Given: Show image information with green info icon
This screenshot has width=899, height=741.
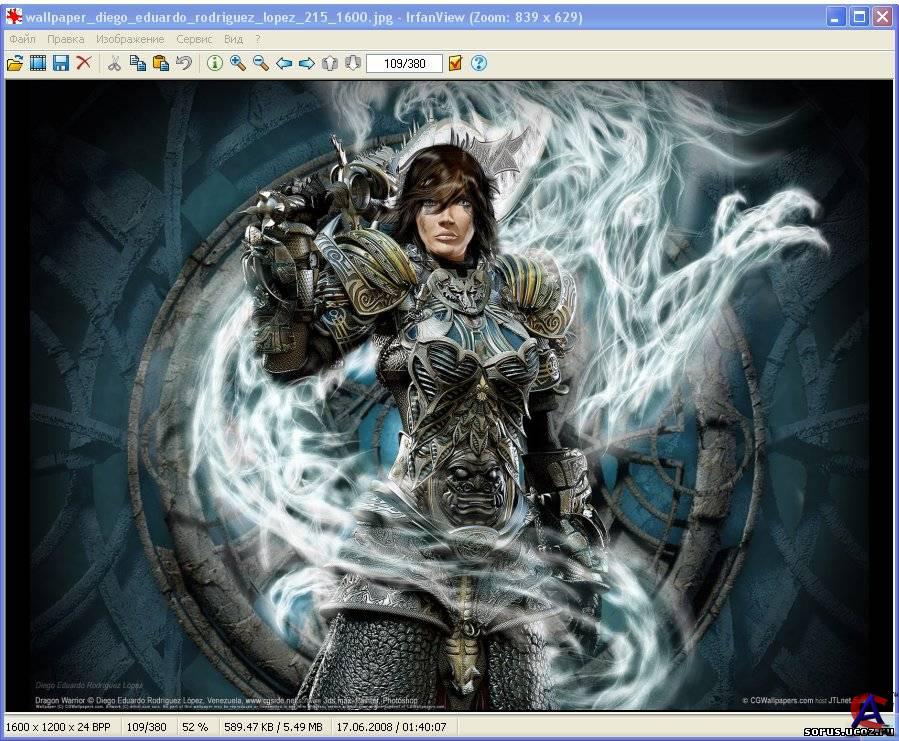Looking at the screenshot, I should pos(214,63).
